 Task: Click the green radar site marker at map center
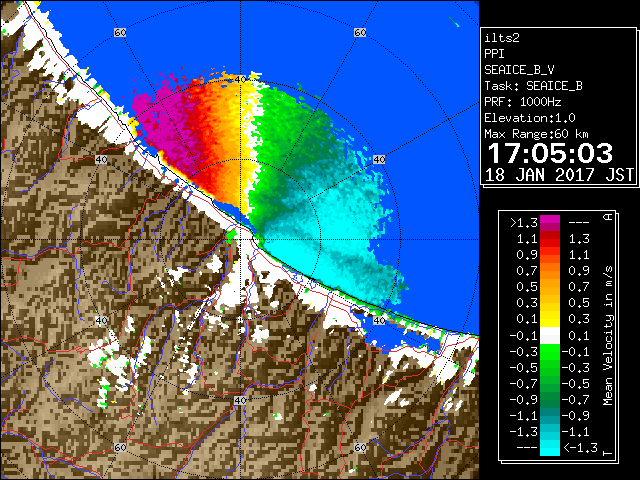(x=231, y=235)
